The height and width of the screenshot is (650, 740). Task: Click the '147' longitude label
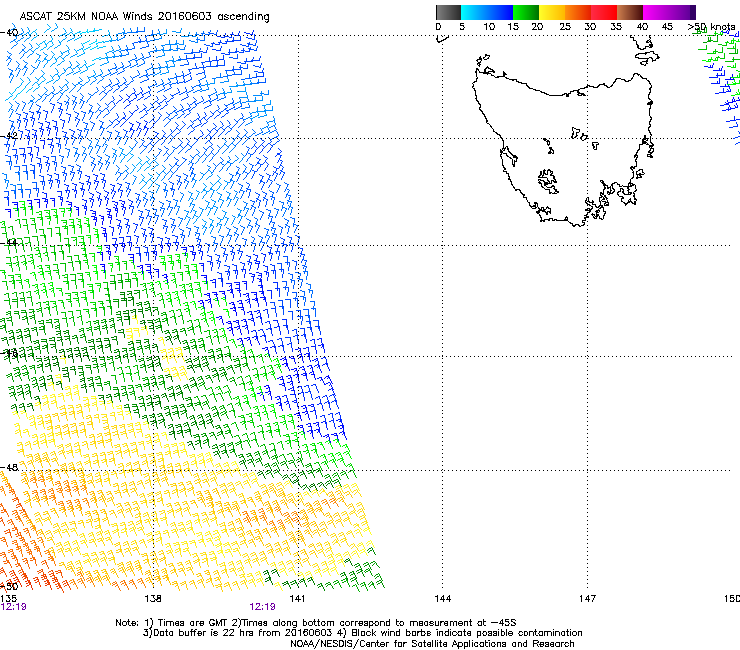coord(587,599)
